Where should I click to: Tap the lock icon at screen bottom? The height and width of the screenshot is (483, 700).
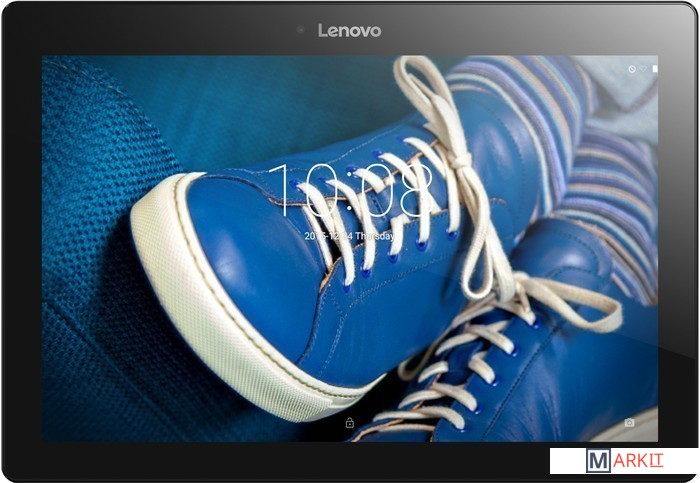(349, 423)
